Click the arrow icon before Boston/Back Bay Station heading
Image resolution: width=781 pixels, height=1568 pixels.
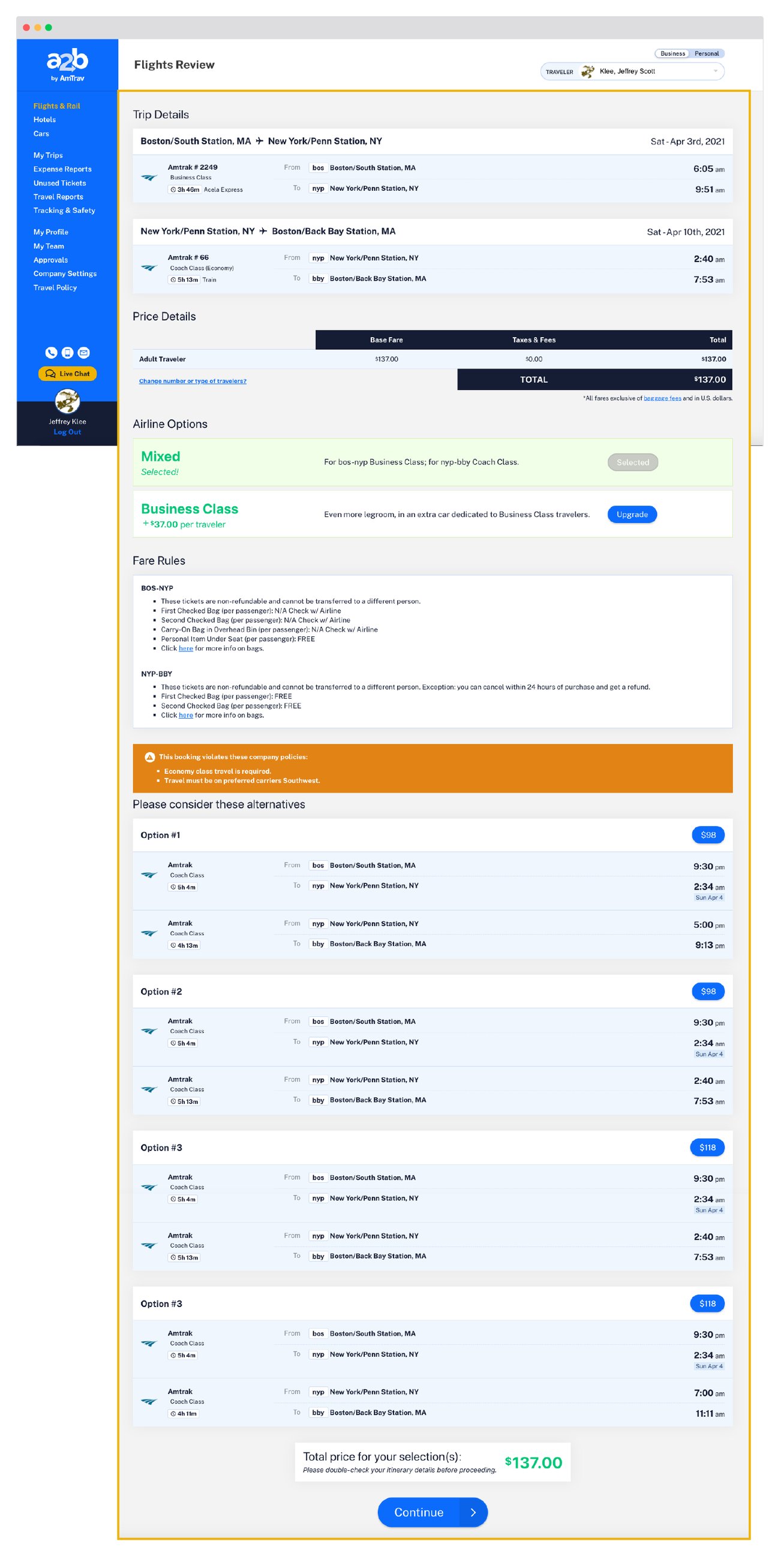coord(263,232)
